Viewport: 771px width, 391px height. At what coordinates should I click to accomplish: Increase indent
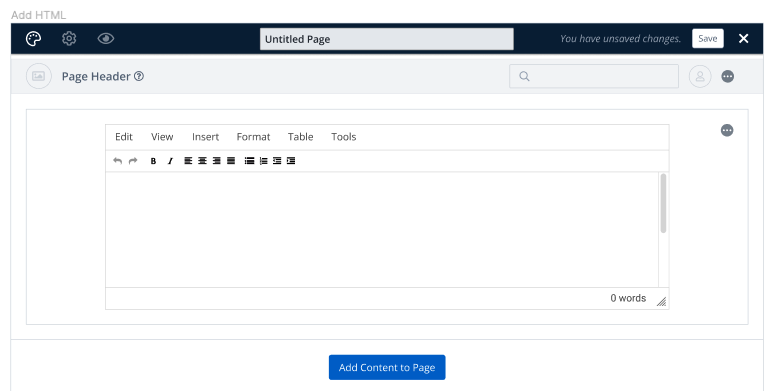pos(291,161)
